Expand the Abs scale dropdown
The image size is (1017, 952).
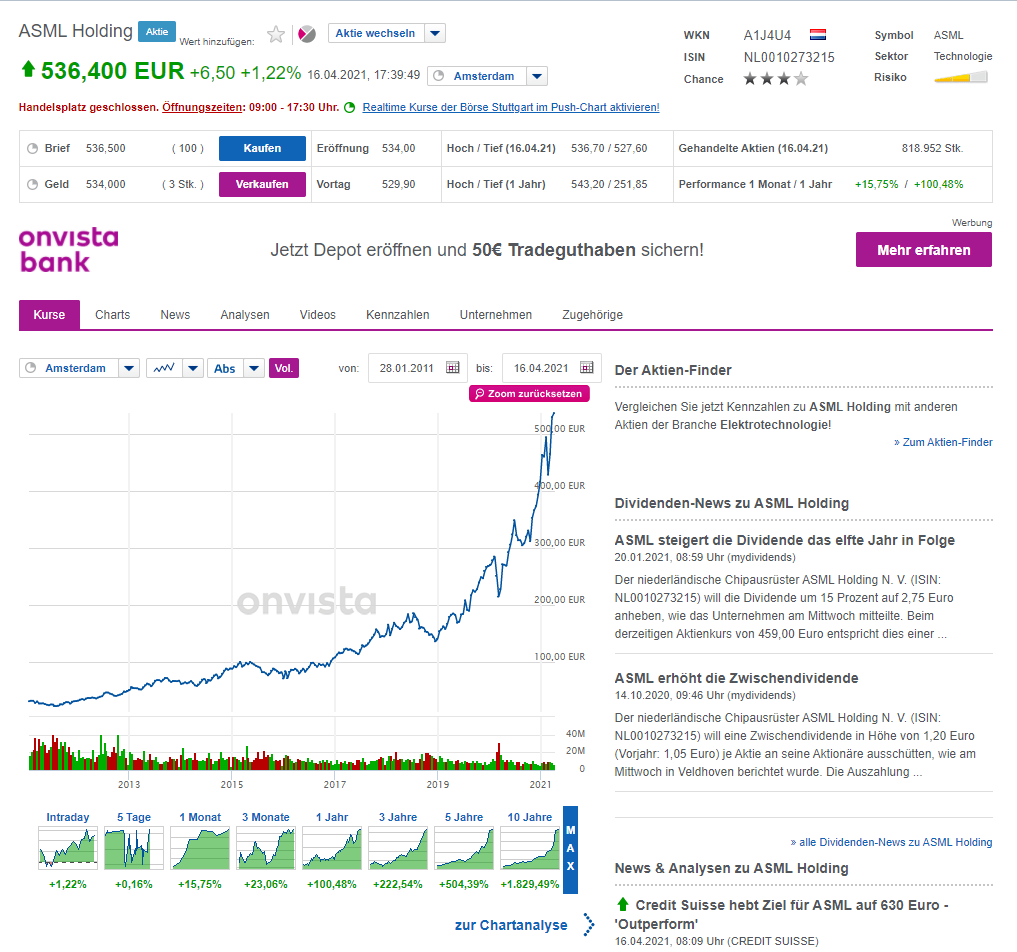point(254,368)
